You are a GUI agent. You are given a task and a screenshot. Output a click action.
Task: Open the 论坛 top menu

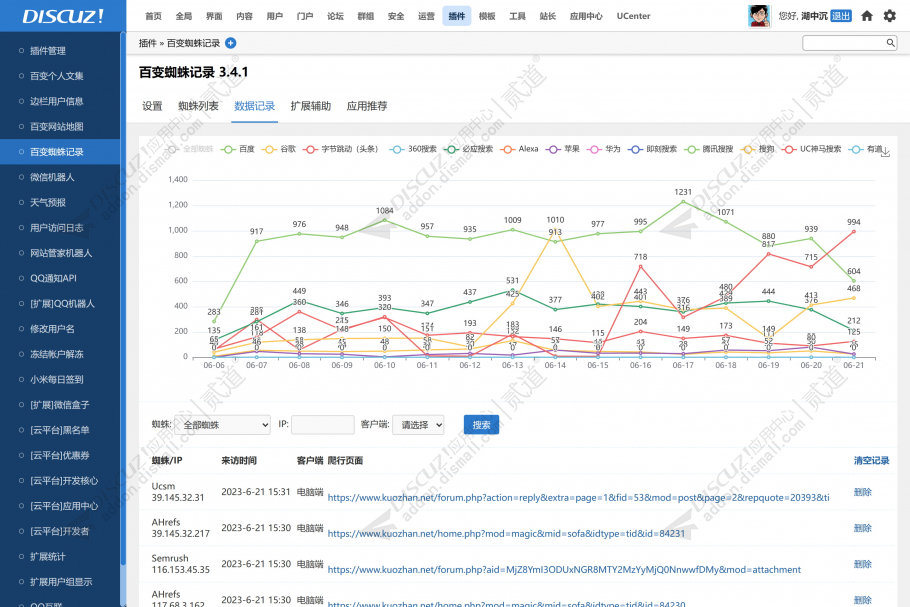(x=335, y=16)
